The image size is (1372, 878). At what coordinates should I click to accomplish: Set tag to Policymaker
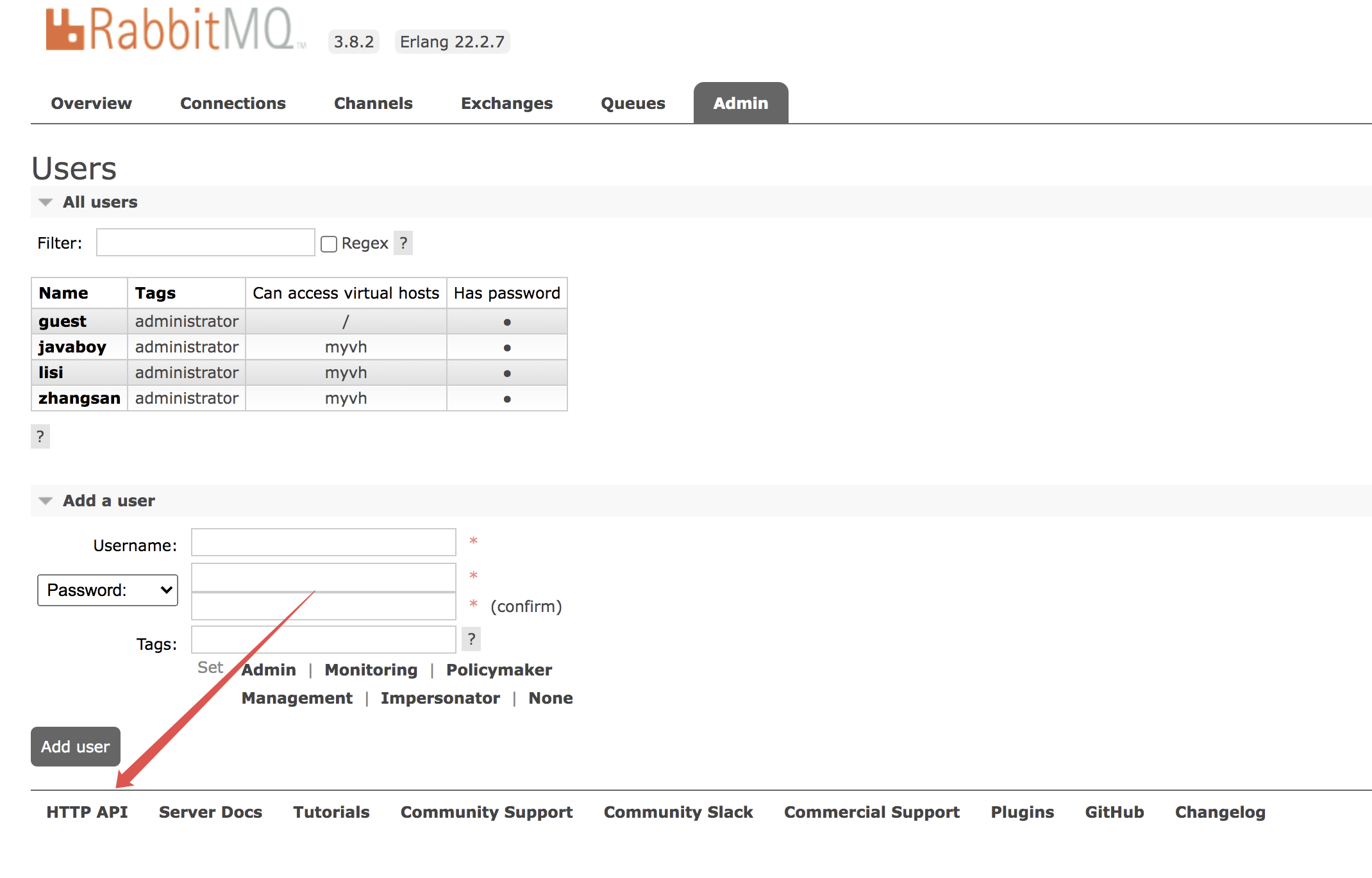point(499,670)
